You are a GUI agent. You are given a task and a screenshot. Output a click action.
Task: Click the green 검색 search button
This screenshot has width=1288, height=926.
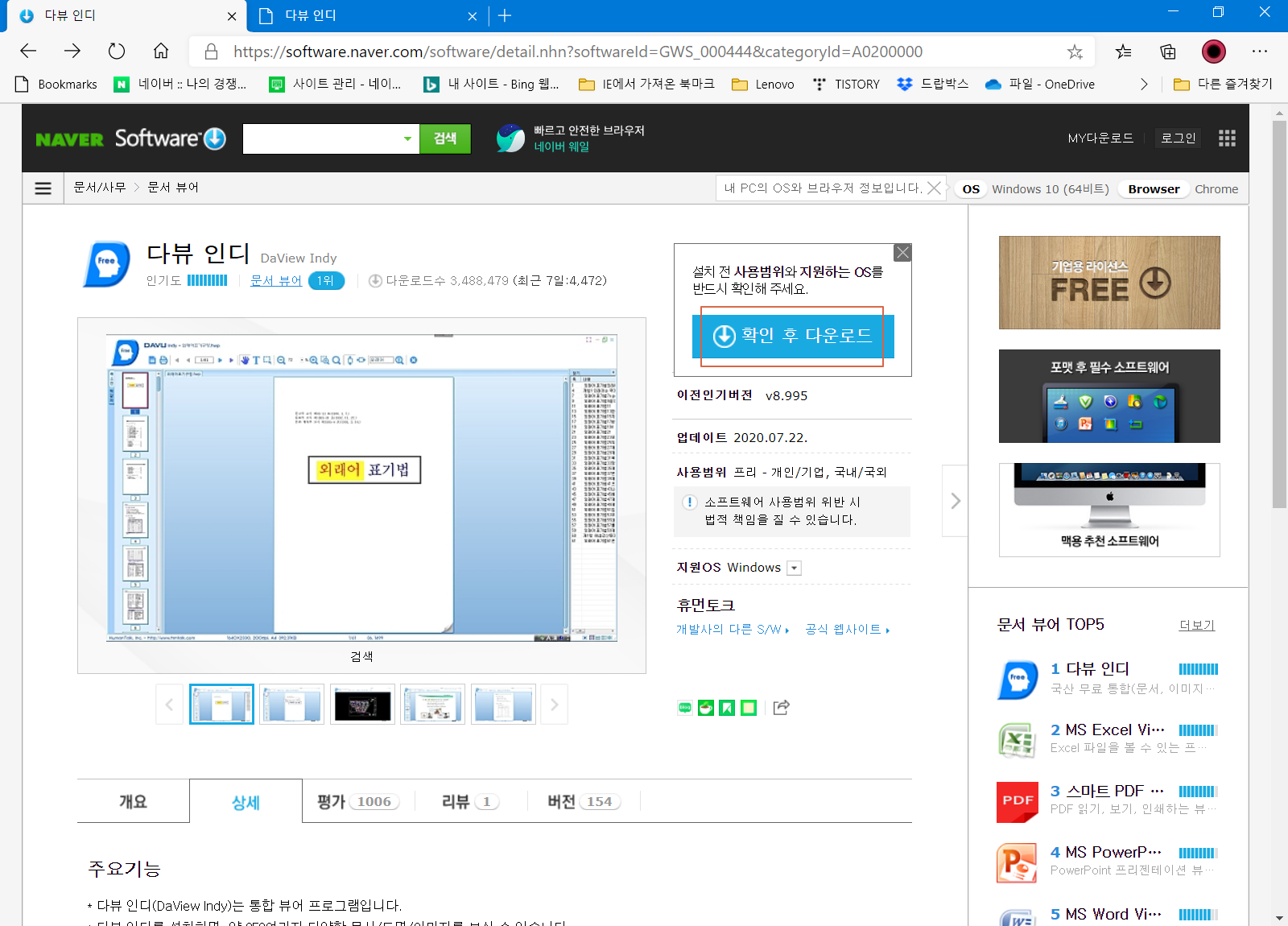point(445,138)
